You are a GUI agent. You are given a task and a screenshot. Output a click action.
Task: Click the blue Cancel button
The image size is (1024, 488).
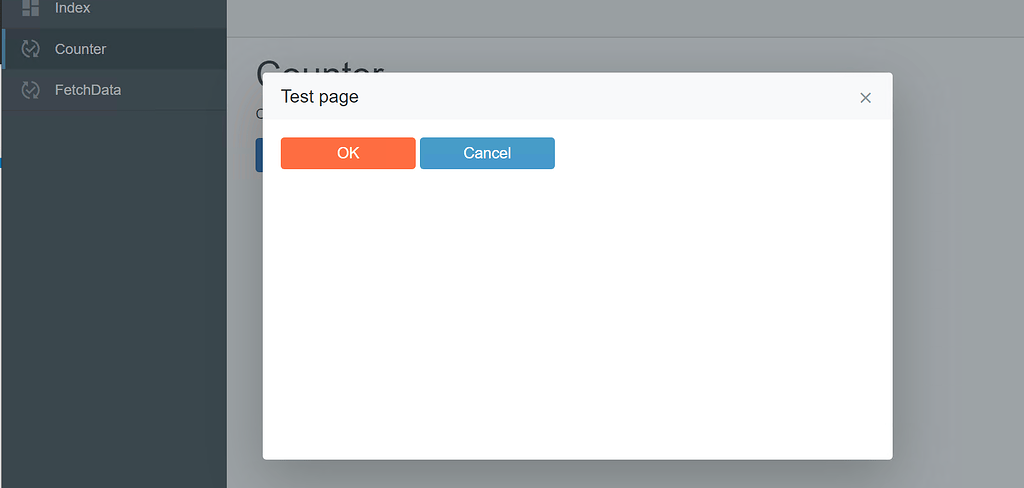(487, 153)
